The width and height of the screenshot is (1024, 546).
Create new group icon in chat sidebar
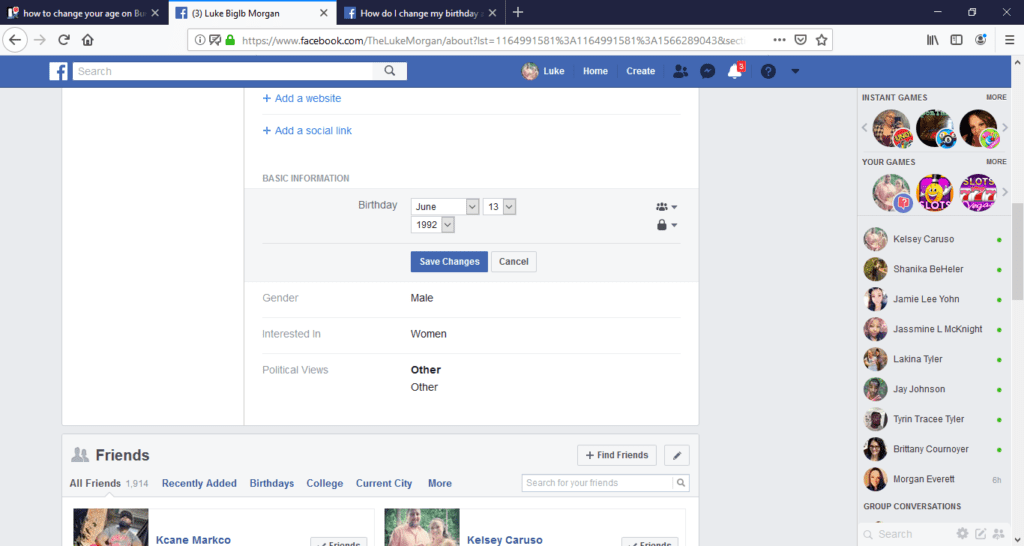click(998, 534)
